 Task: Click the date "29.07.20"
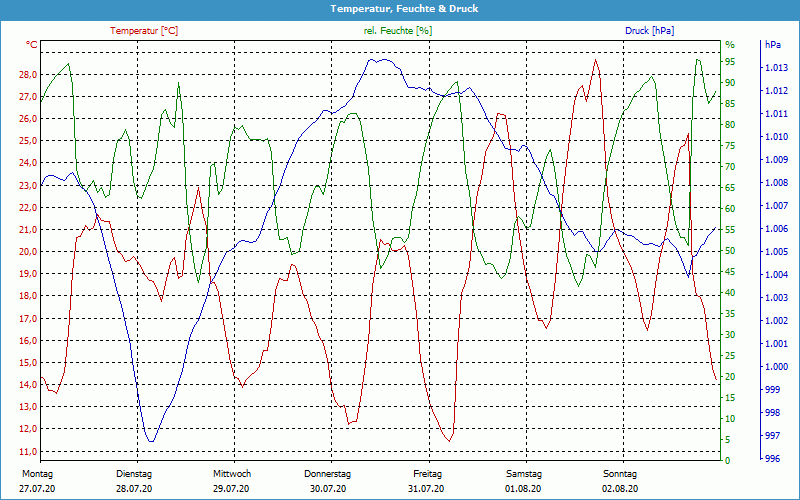click(x=232, y=489)
